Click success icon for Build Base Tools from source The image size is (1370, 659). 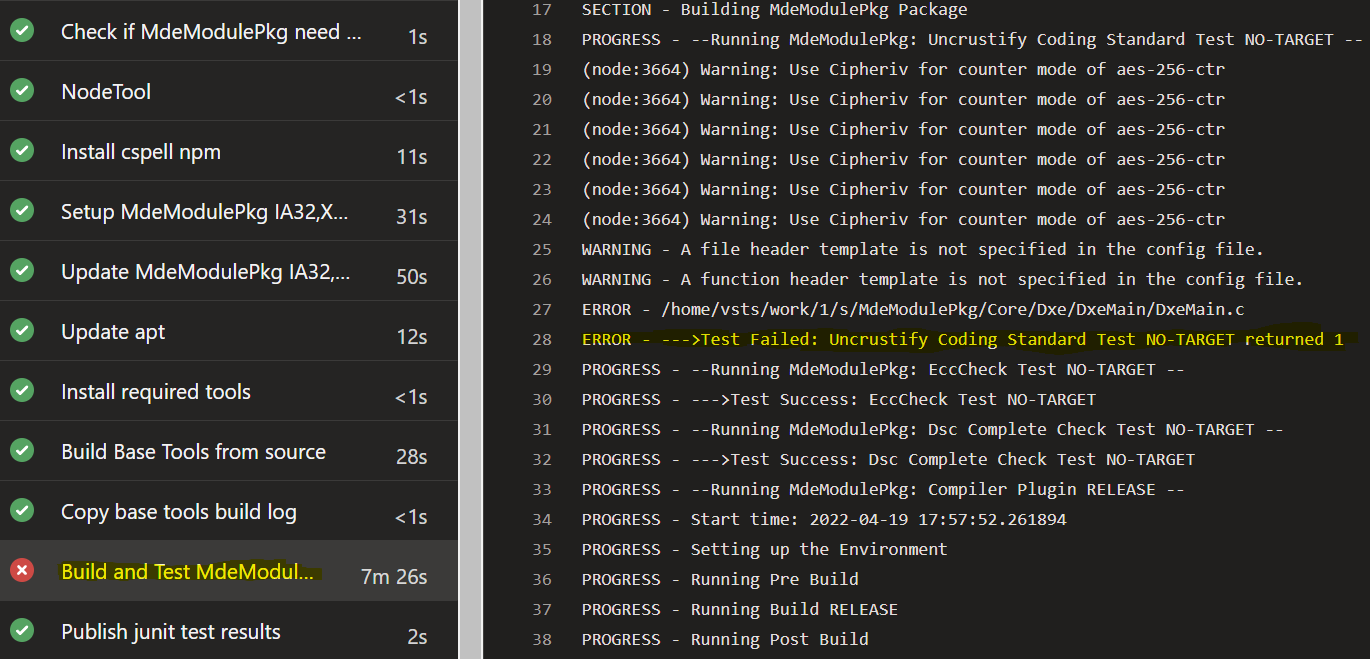pos(22,451)
